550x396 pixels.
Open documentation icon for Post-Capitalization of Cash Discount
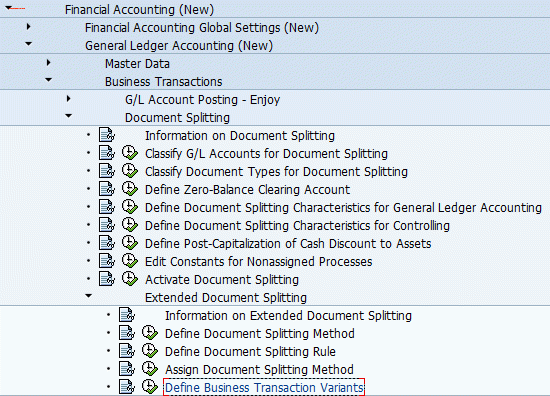pos(107,243)
